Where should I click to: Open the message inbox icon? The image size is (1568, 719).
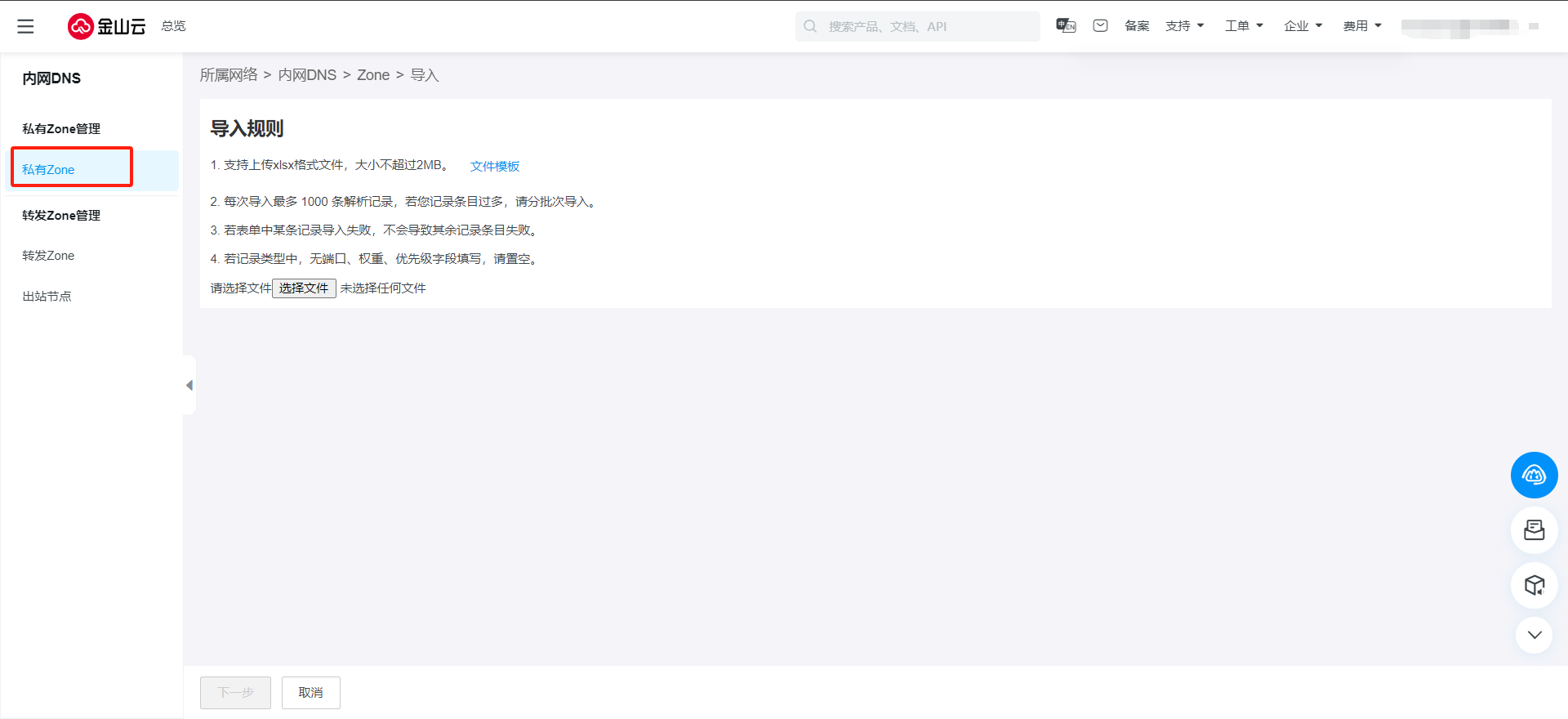pos(1100,26)
